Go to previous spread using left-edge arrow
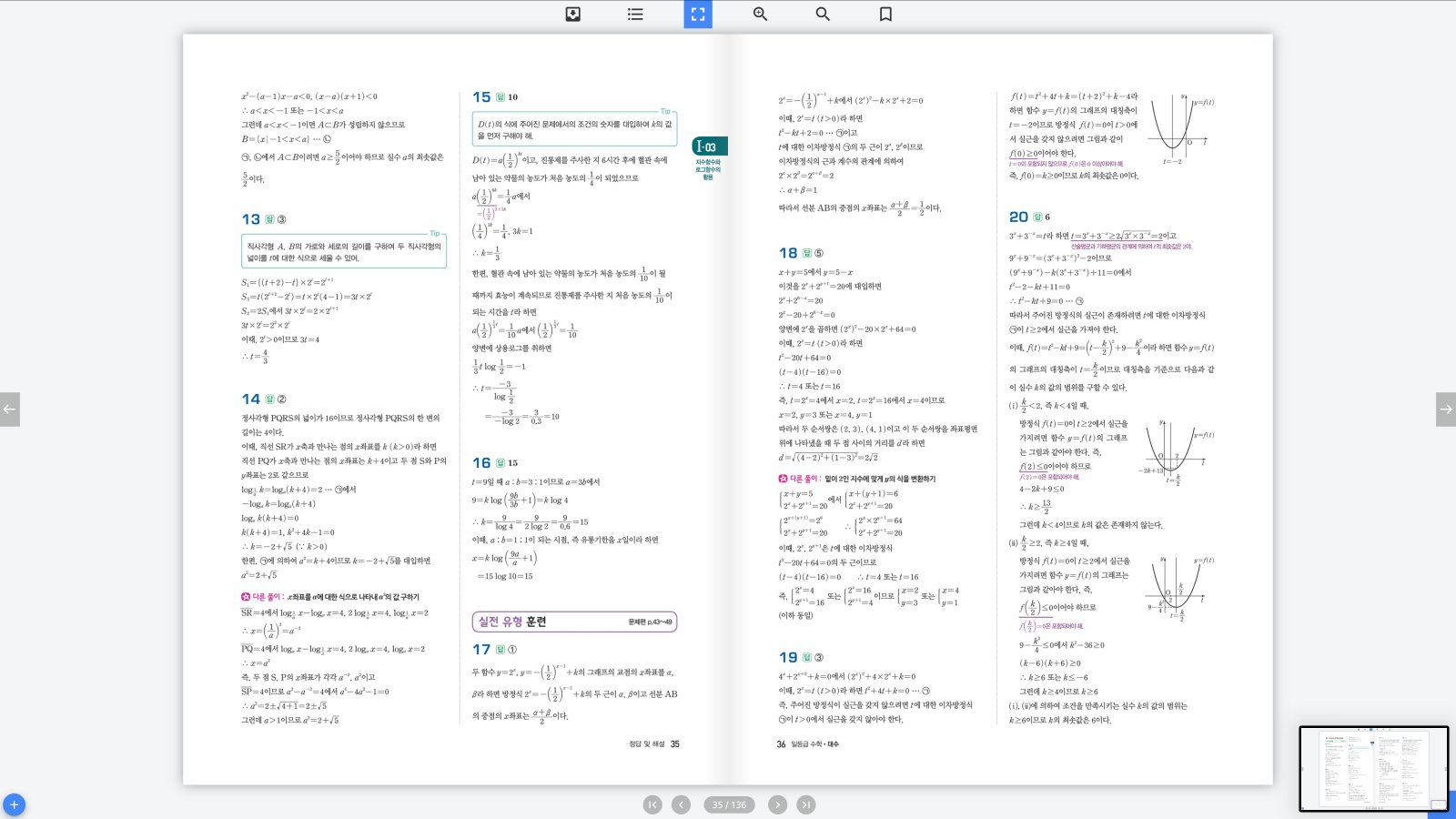 pyautogui.click(x=10, y=409)
